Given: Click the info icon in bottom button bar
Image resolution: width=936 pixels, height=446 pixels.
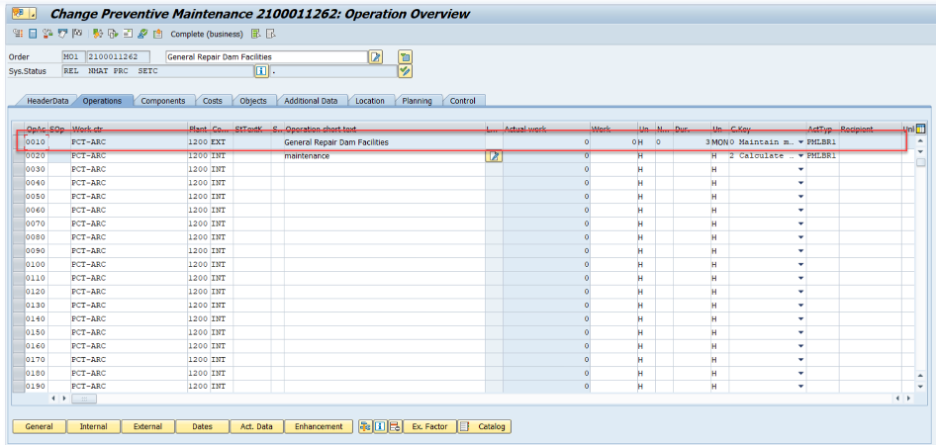Looking at the screenshot, I should coord(380,427).
